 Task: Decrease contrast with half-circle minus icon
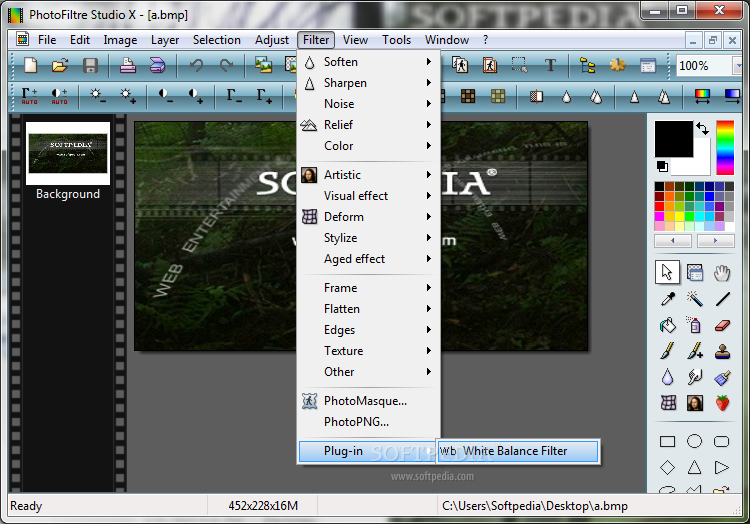click(x=165, y=96)
